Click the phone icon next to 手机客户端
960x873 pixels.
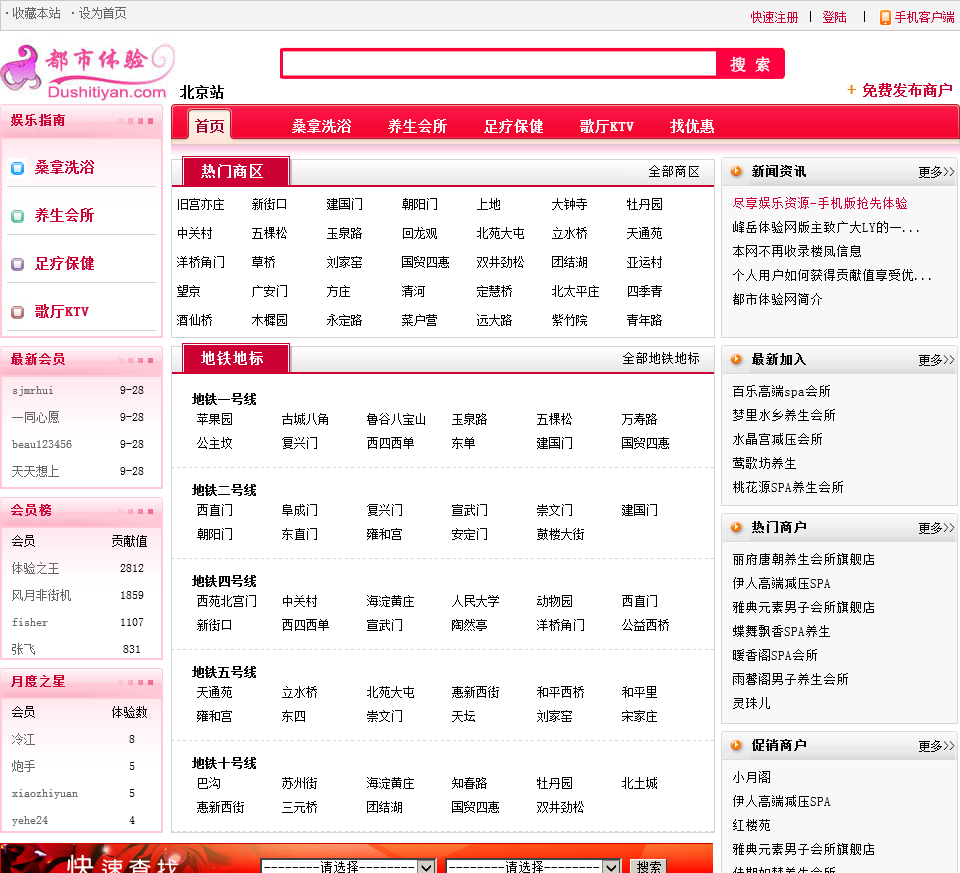pos(885,18)
